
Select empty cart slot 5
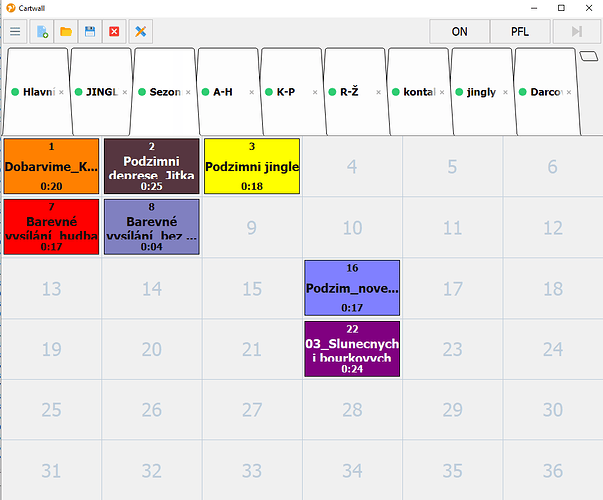tap(452, 167)
